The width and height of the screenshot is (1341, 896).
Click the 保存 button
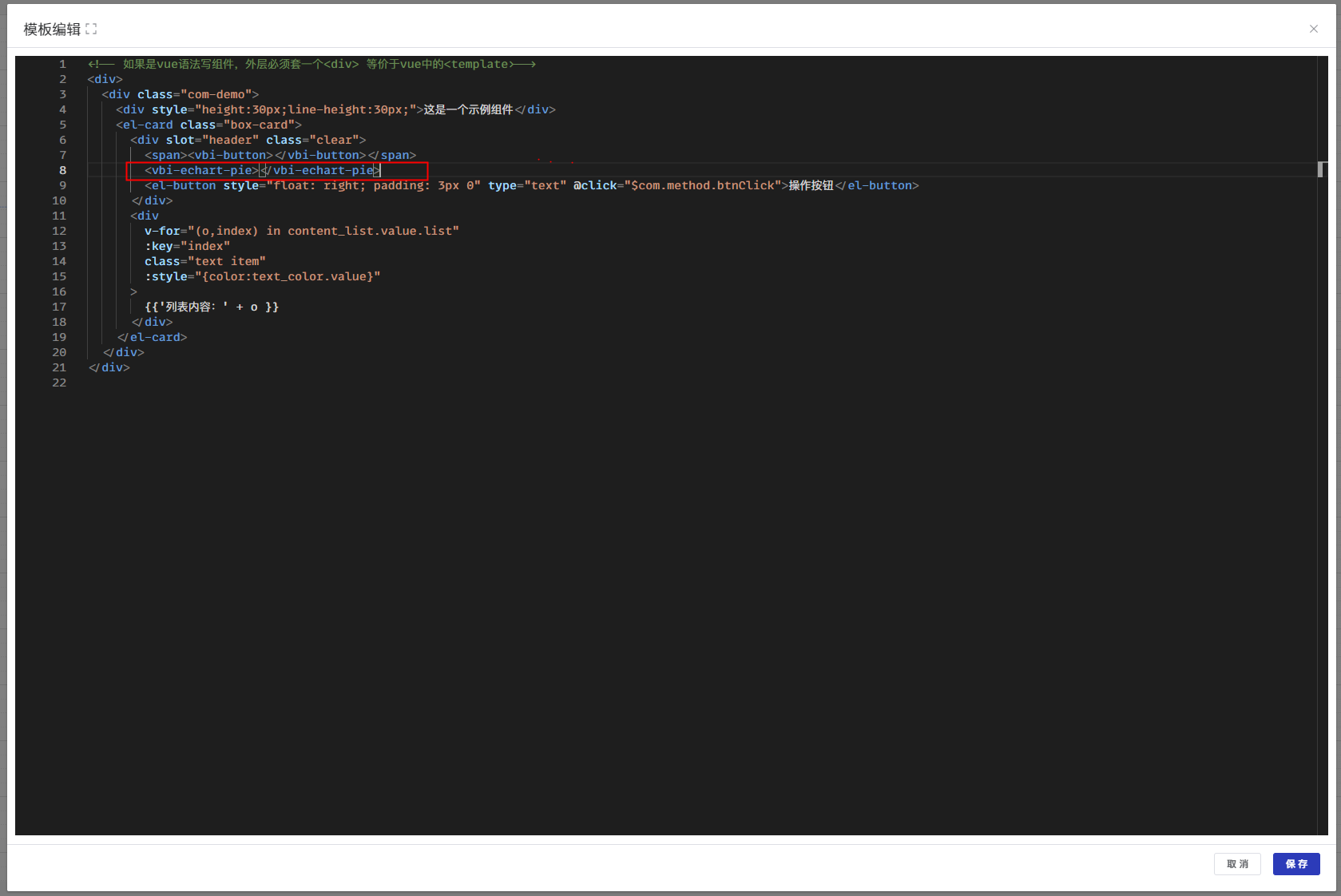click(1295, 864)
